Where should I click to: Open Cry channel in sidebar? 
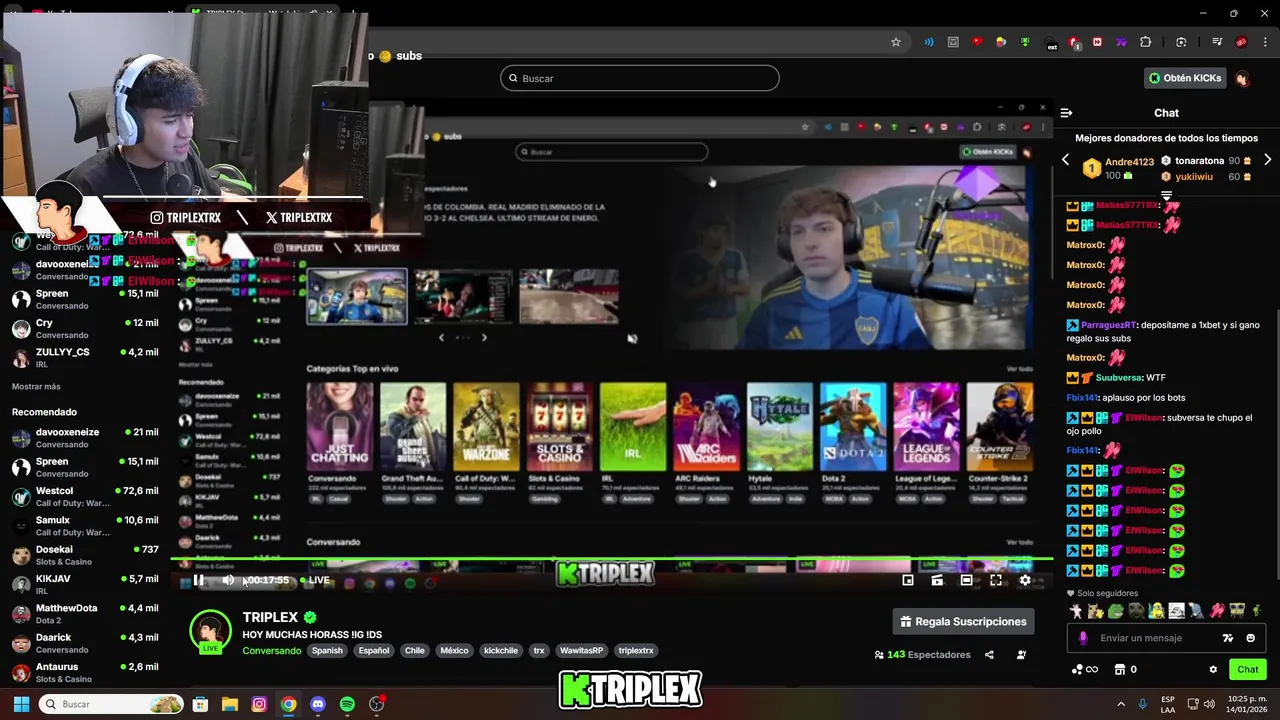coord(85,329)
